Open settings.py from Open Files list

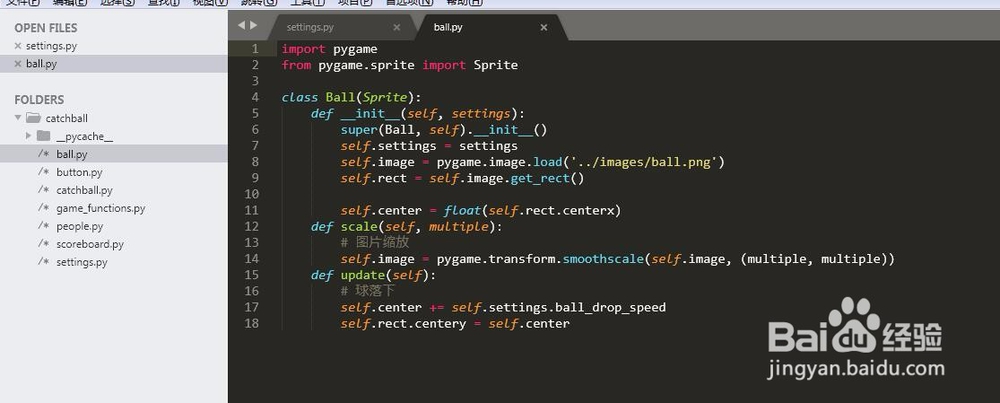pos(52,46)
